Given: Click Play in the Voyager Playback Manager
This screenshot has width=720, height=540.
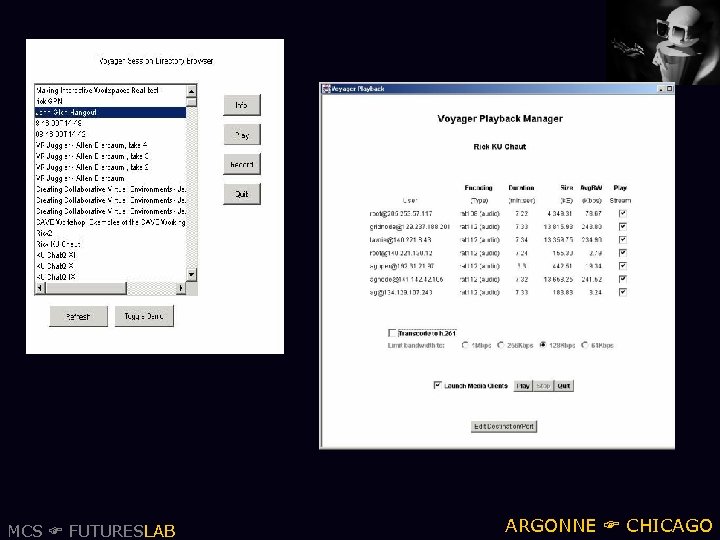Looking at the screenshot, I should (523, 386).
